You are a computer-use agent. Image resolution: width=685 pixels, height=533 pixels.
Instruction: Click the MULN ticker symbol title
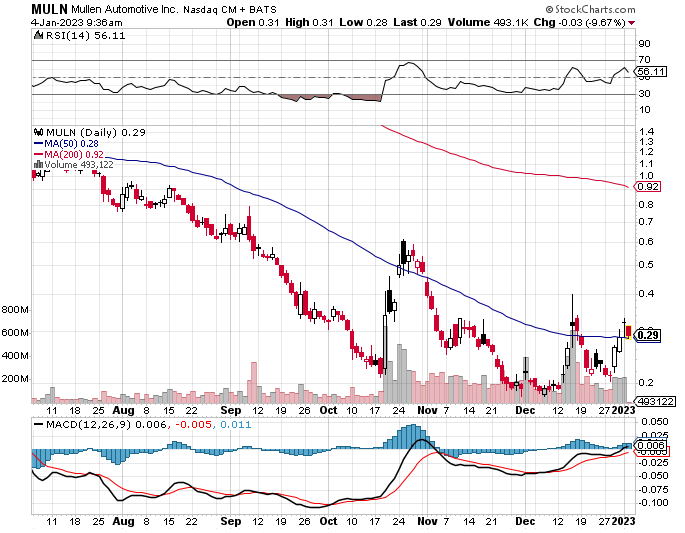[49, 9]
